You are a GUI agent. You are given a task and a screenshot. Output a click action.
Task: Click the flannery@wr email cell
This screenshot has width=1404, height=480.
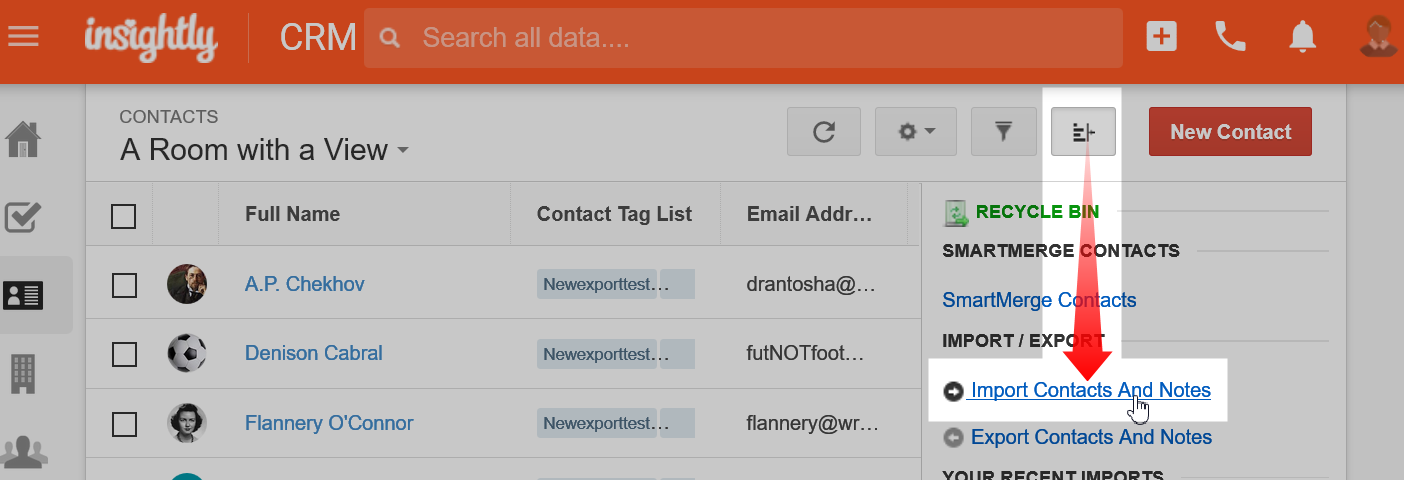[x=811, y=423]
